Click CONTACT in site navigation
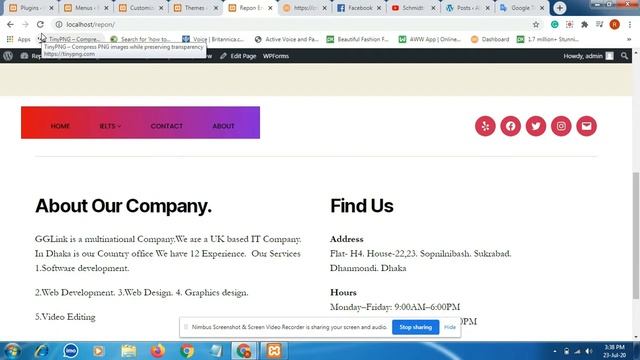 click(x=167, y=126)
